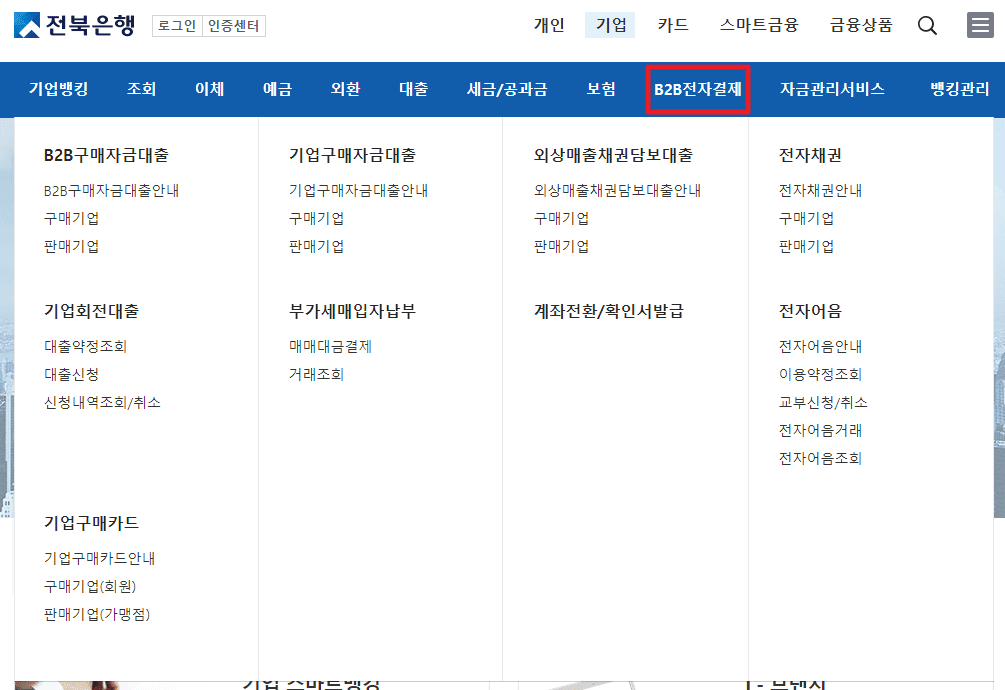
Task: Open the 인증센터 page
Action: click(234, 25)
